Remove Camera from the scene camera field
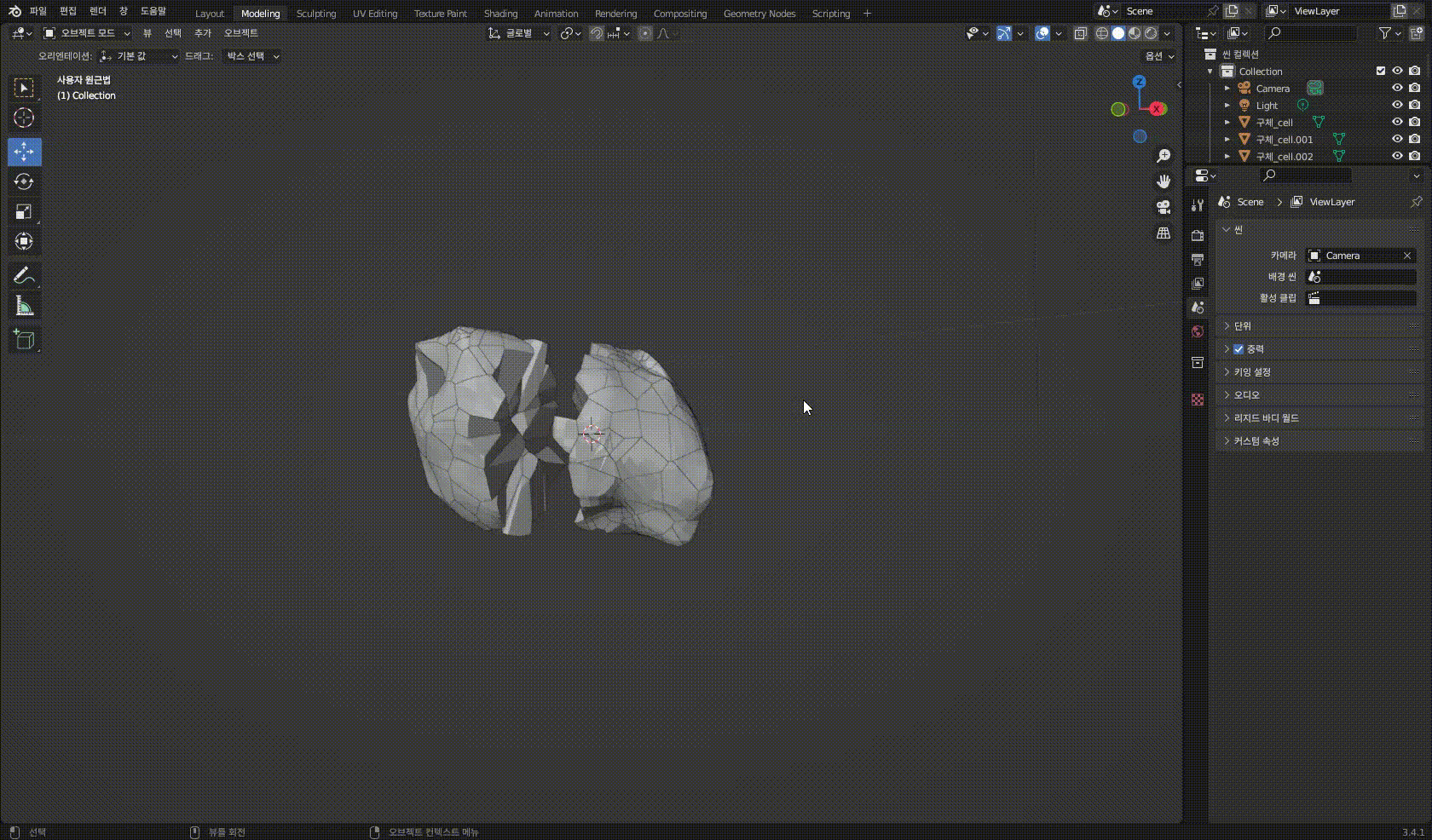The image size is (1432, 840). pos(1406,256)
